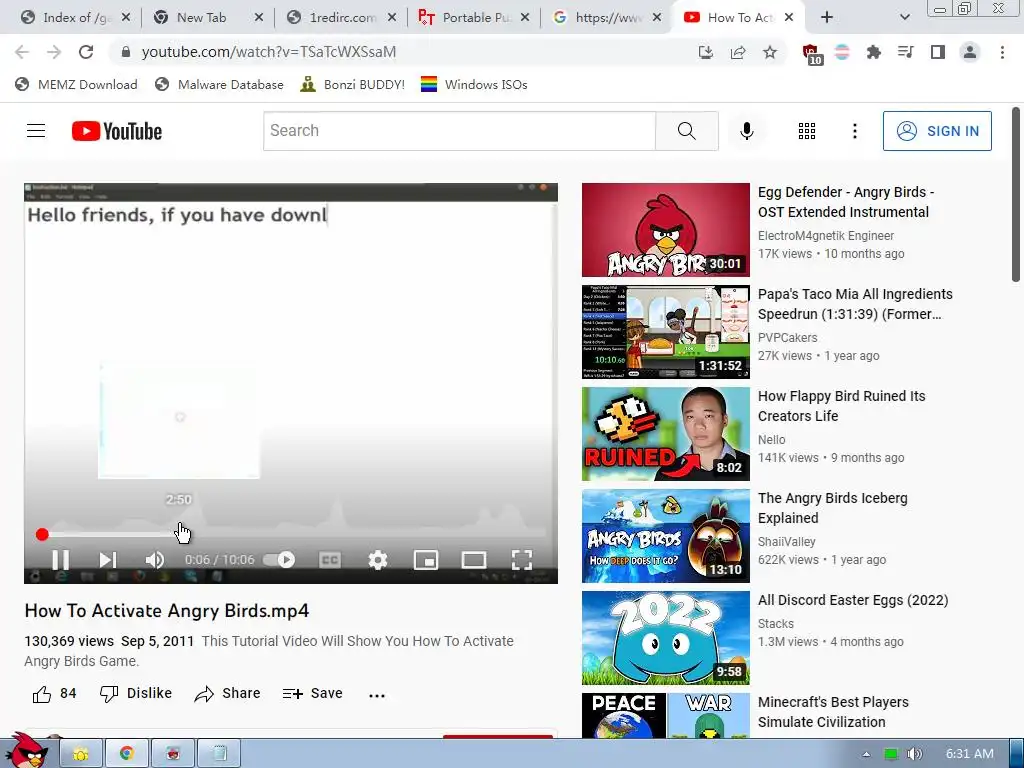Viewport: 1024px width, 768px height.
Task: Open Egg Defender Angry Birds thumbnail
Action: 665,230
